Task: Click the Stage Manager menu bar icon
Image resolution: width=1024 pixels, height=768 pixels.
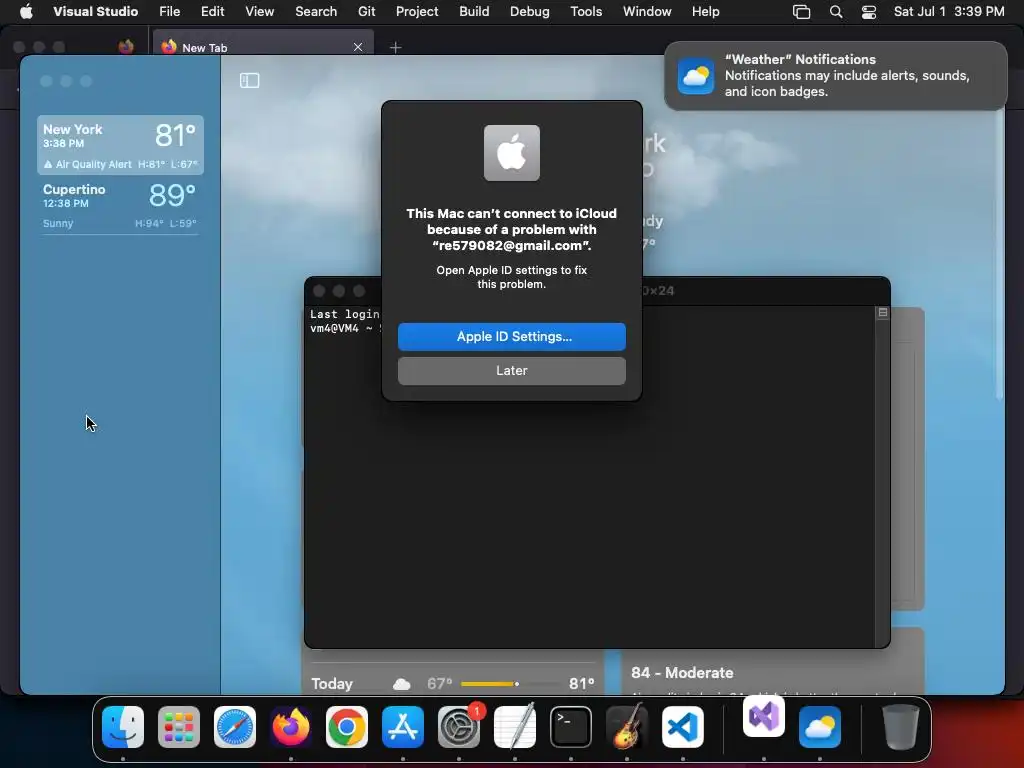Action: point(801,12)
